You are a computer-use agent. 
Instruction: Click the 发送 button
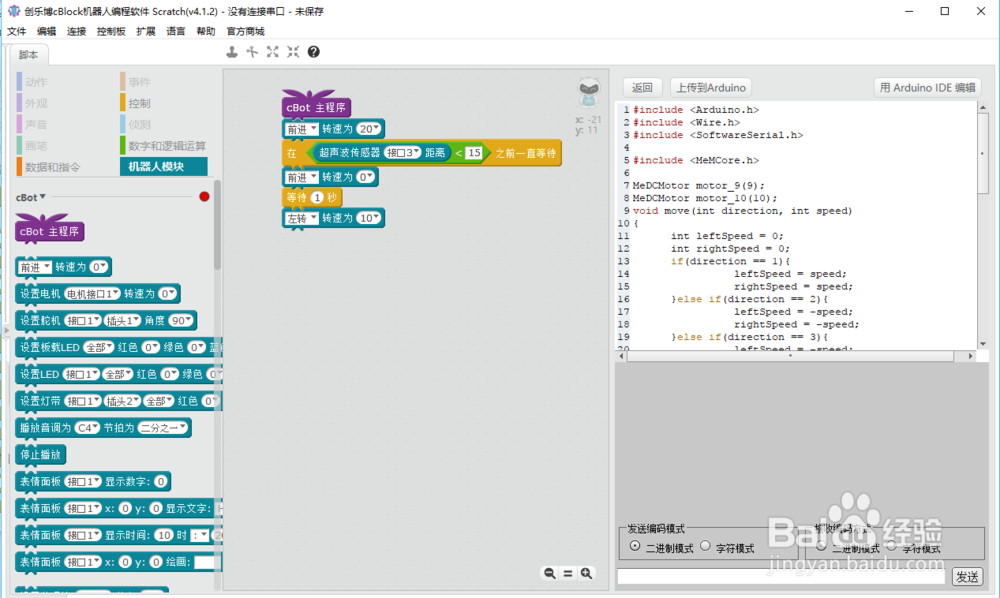coord(967,577)
